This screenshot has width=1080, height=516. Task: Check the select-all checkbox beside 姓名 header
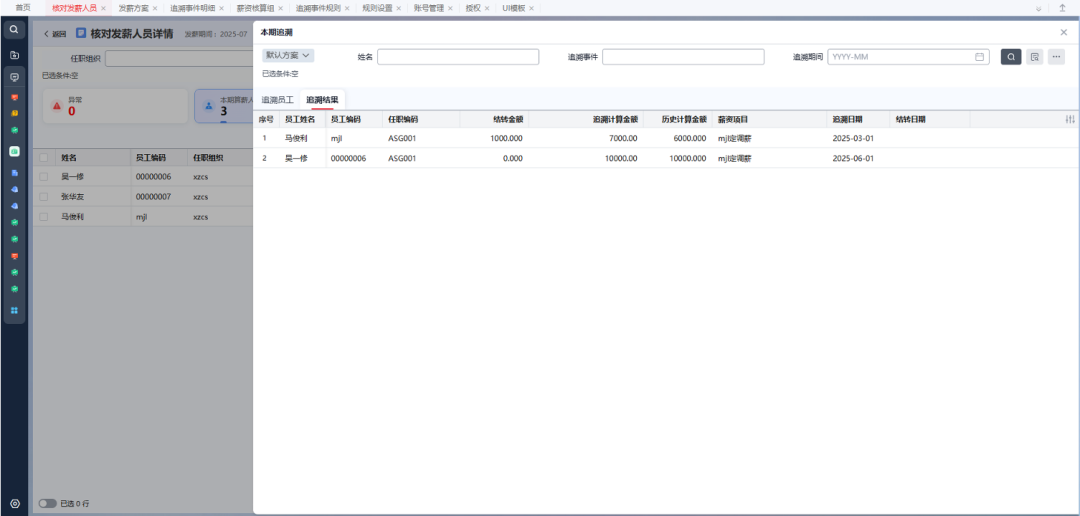point(43,158)
